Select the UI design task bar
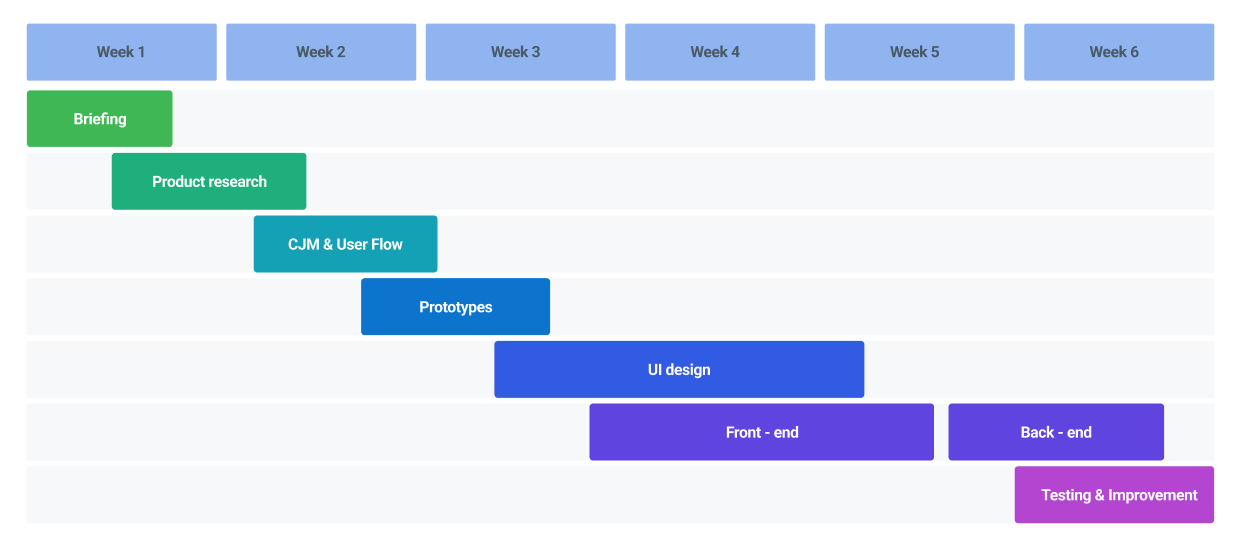 [678, 369]
